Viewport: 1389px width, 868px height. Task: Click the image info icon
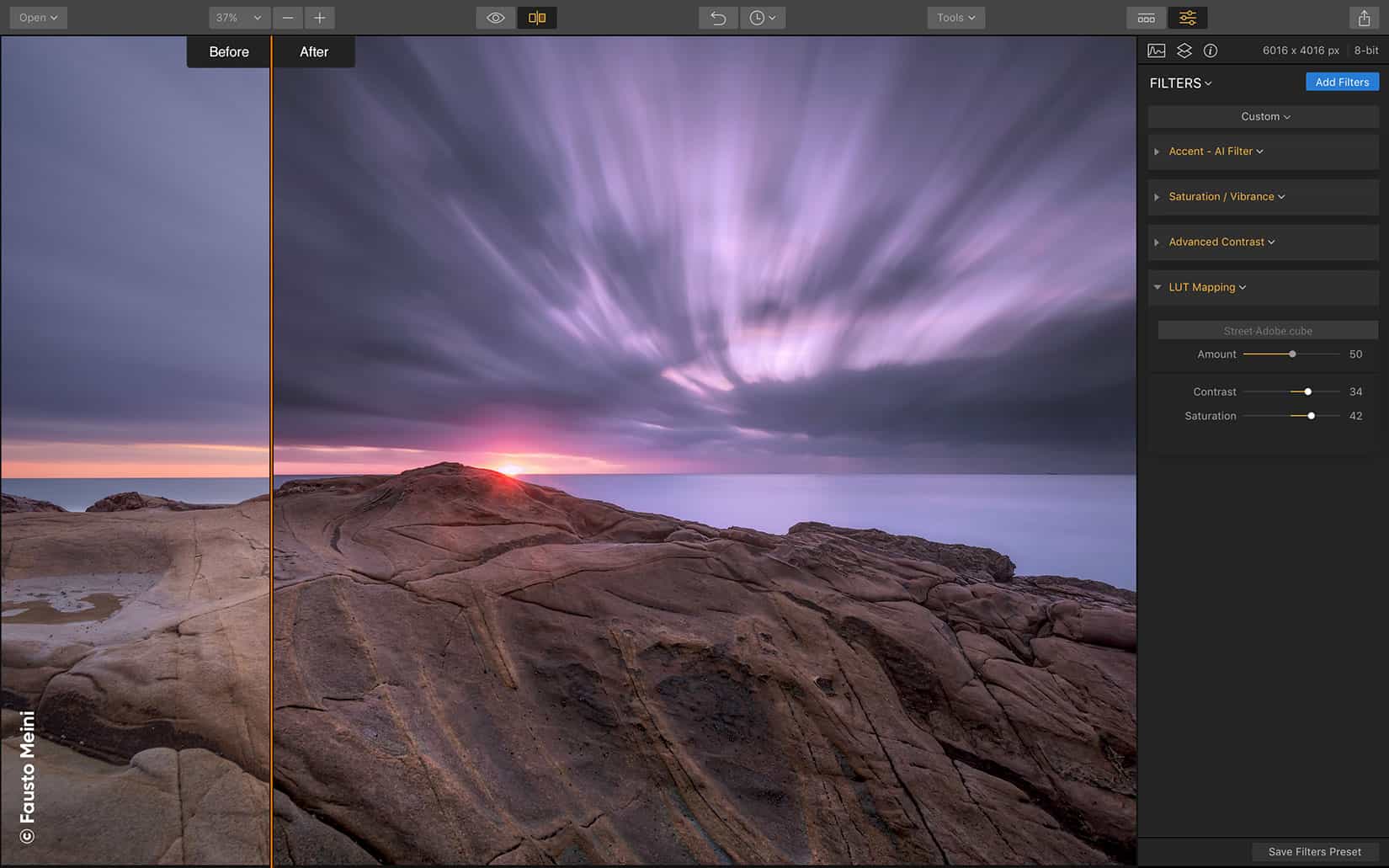[x=1211, y=51]
